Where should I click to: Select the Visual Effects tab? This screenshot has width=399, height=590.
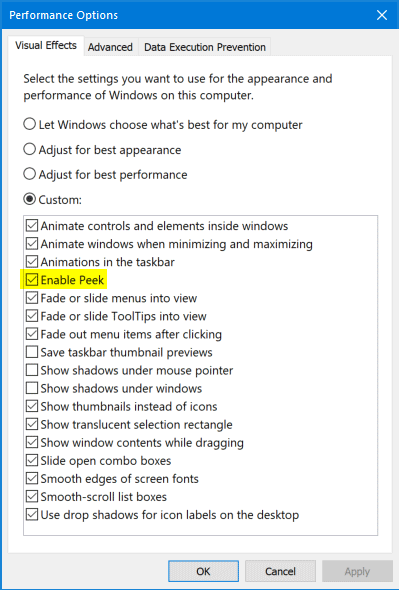point(46,46)
